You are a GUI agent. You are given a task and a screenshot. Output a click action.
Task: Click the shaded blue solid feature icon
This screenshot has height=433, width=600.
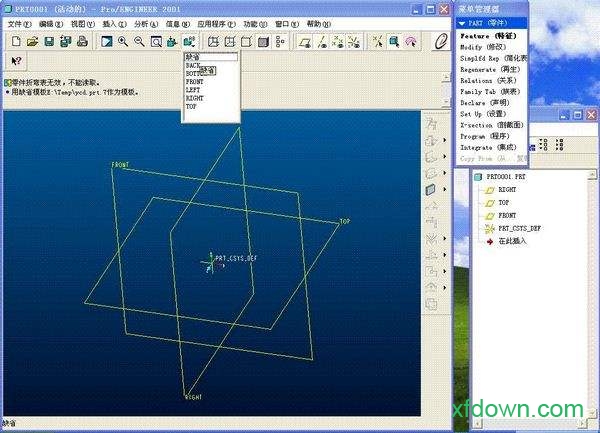pos(431,189)
